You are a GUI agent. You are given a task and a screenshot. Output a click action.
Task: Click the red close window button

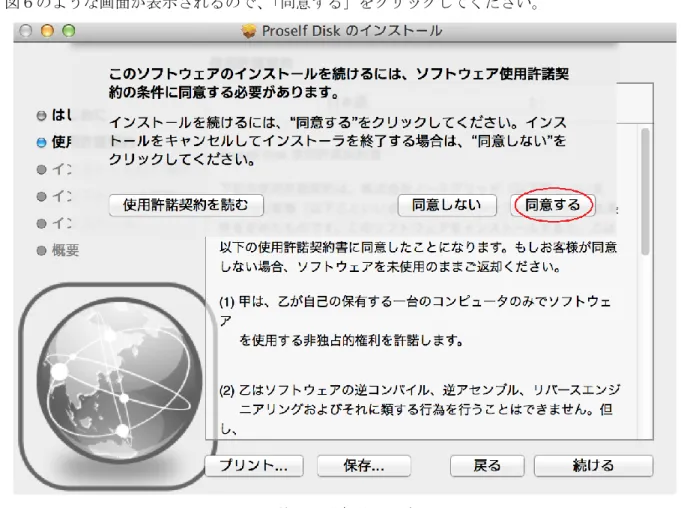(26, 31)
